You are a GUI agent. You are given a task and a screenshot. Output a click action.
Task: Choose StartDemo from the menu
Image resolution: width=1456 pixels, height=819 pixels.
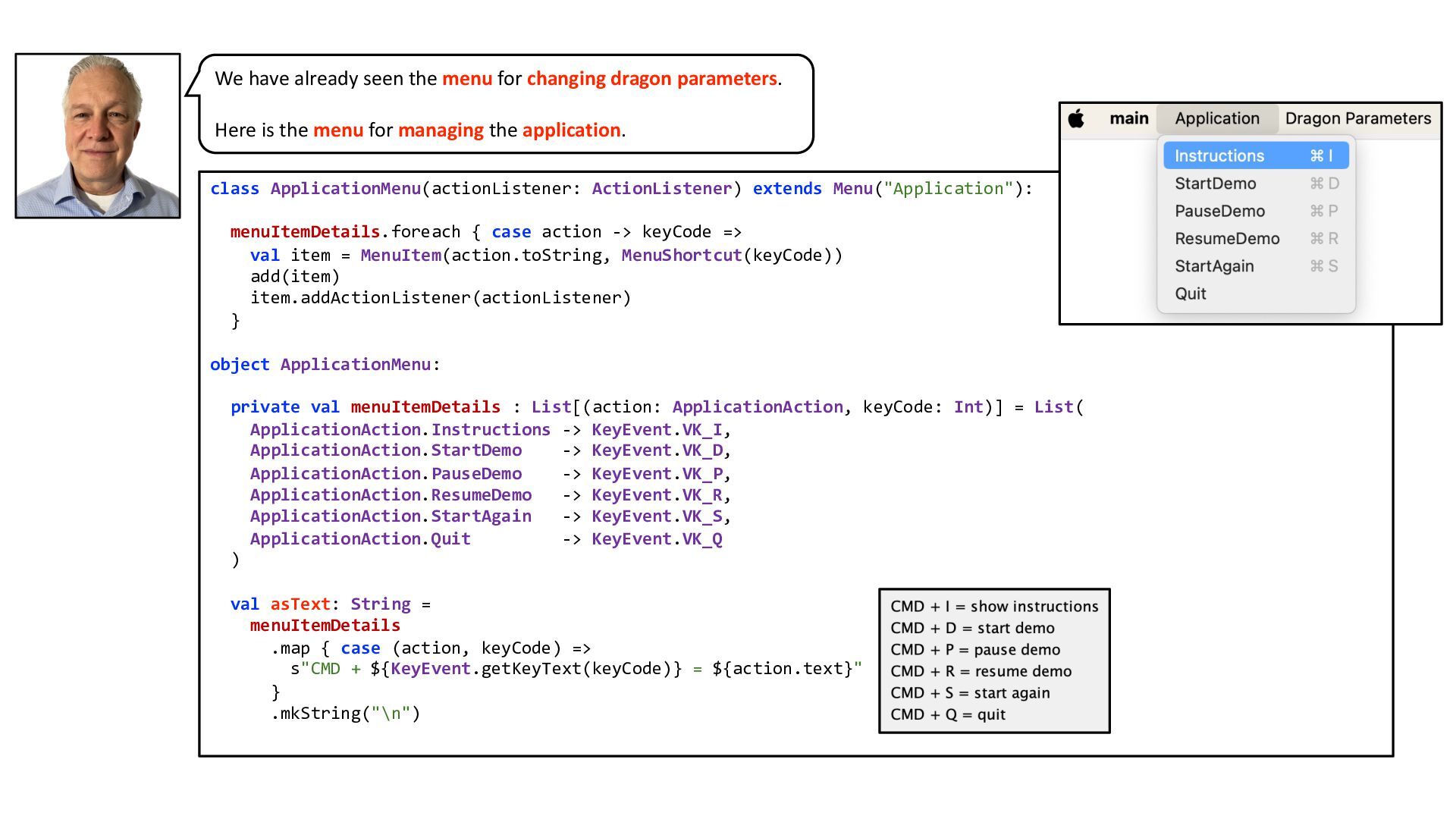pyautogui.click(x=1215, y=184)
